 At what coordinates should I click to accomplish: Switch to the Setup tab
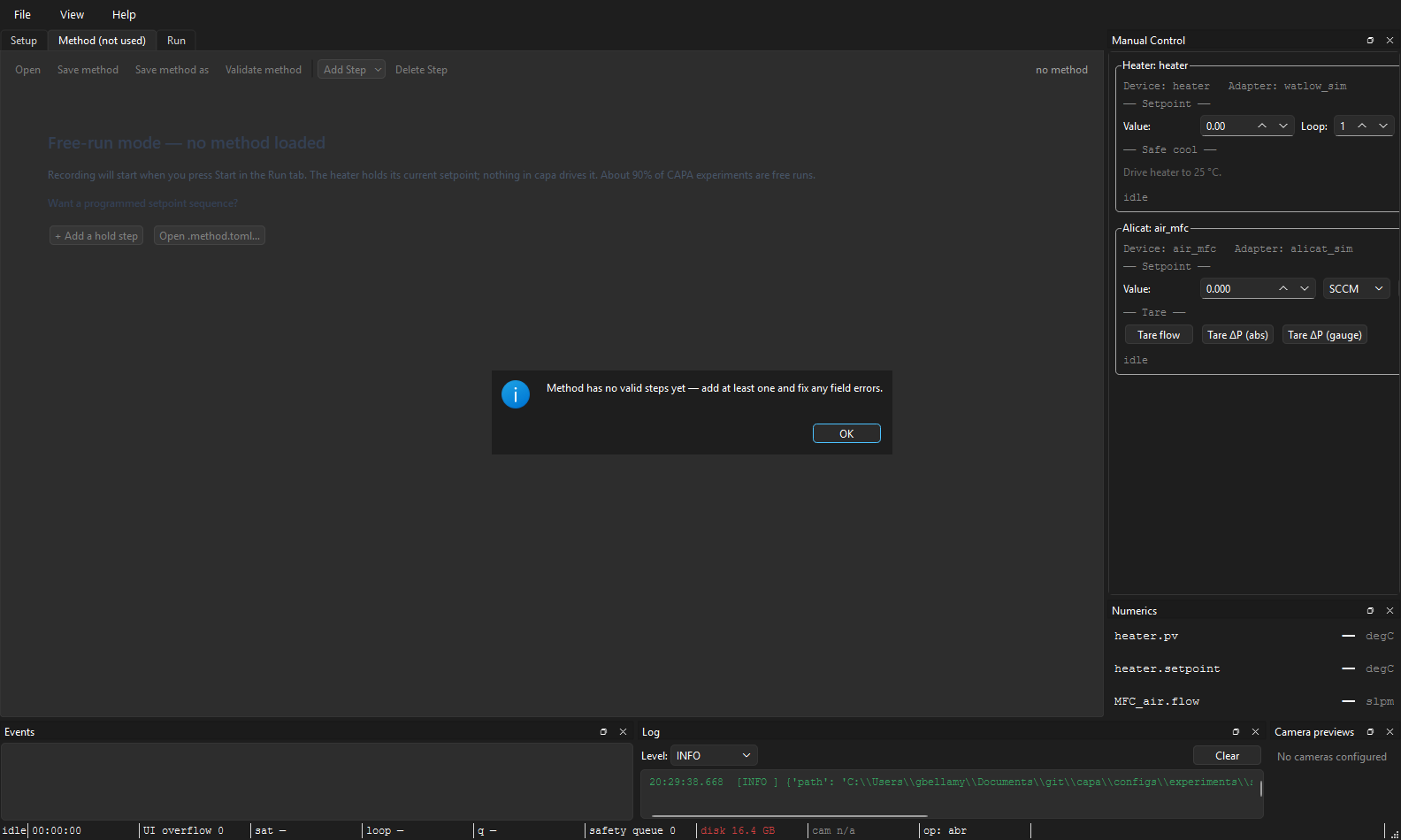tap(24, 41)
